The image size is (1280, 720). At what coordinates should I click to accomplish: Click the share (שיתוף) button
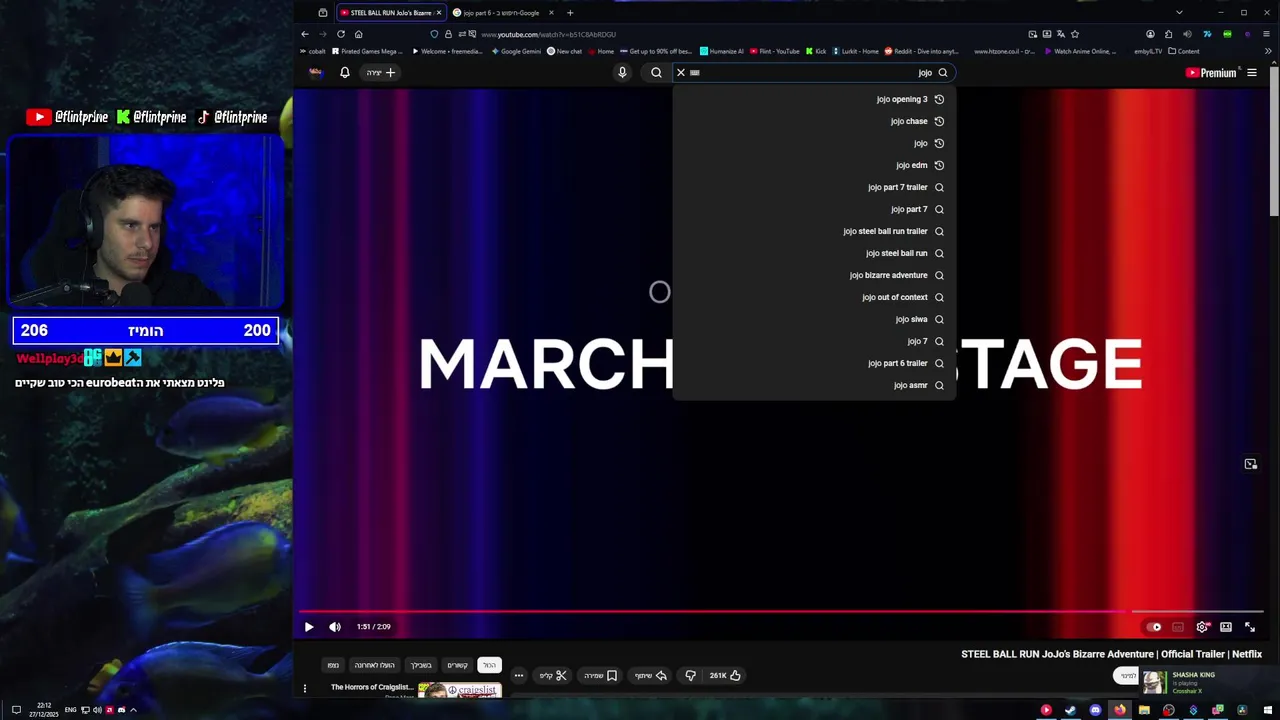(x=651, y=676)
